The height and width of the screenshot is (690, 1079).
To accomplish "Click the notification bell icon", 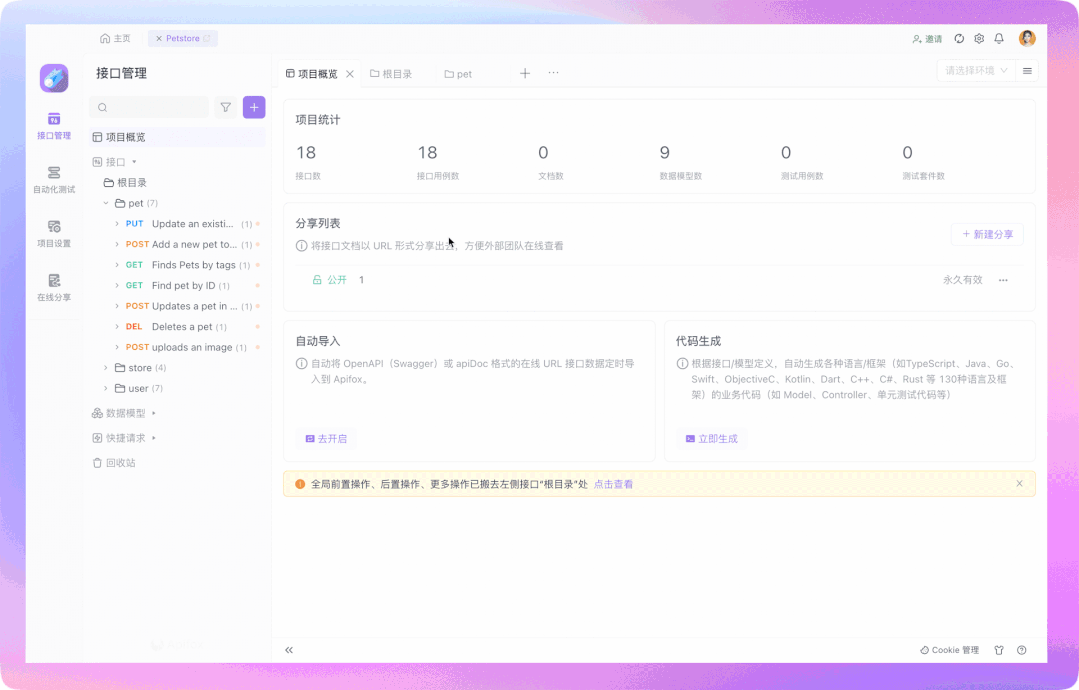I will point(999,37).
